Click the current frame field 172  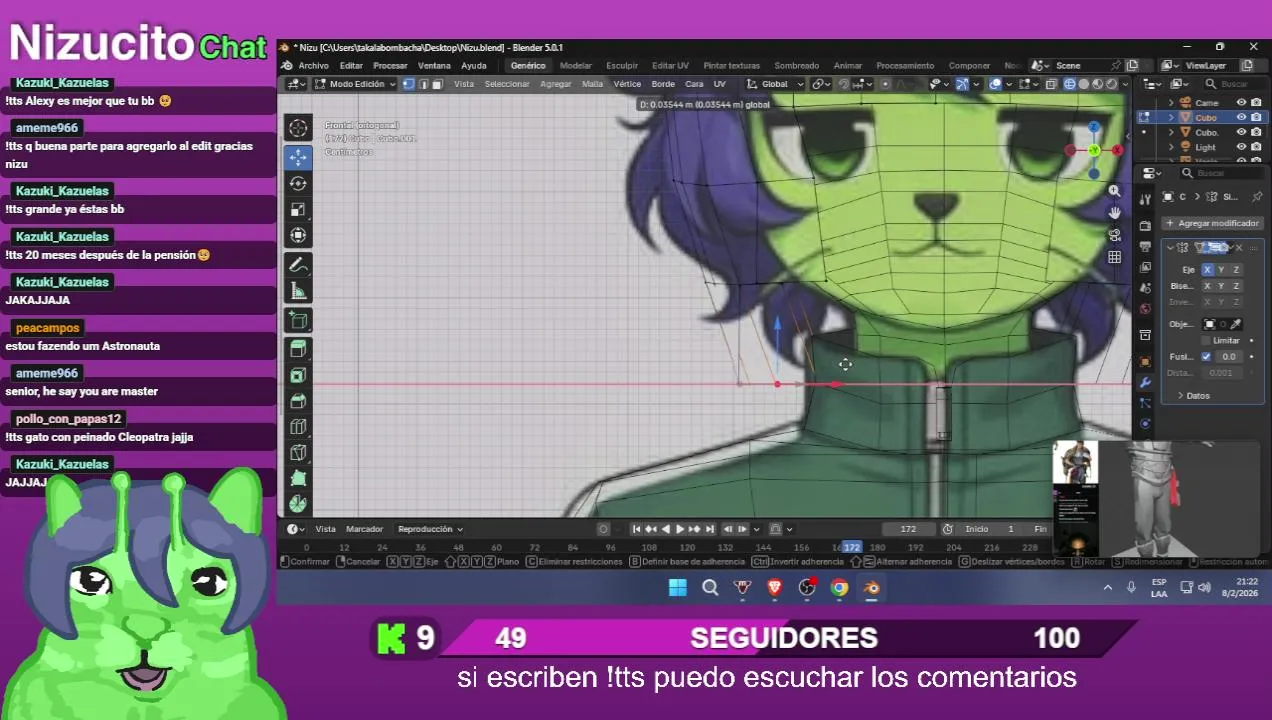click(x=908, y=529)
